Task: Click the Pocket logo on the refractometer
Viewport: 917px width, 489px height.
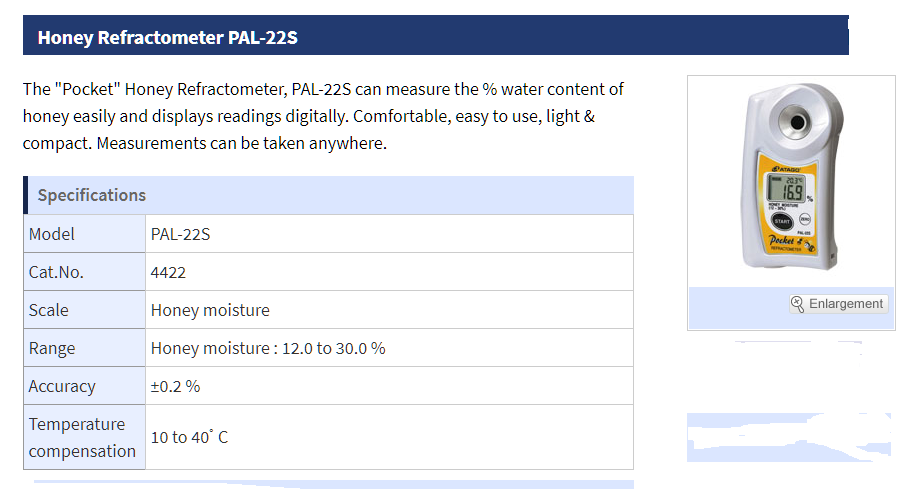Action: click(781, 240)
